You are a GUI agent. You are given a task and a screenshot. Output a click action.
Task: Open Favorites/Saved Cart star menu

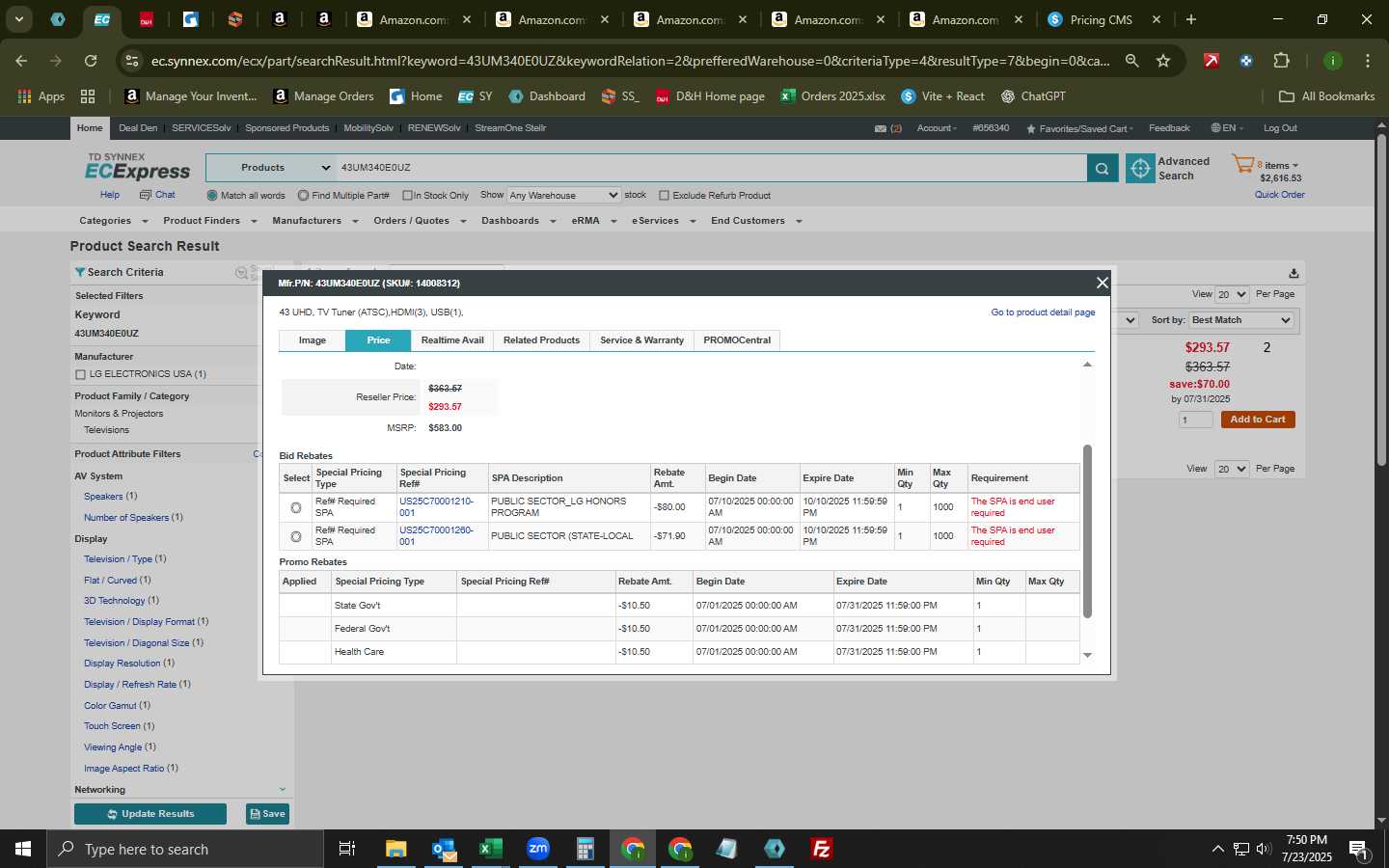pyautogui.click(x=1079, y=128)
